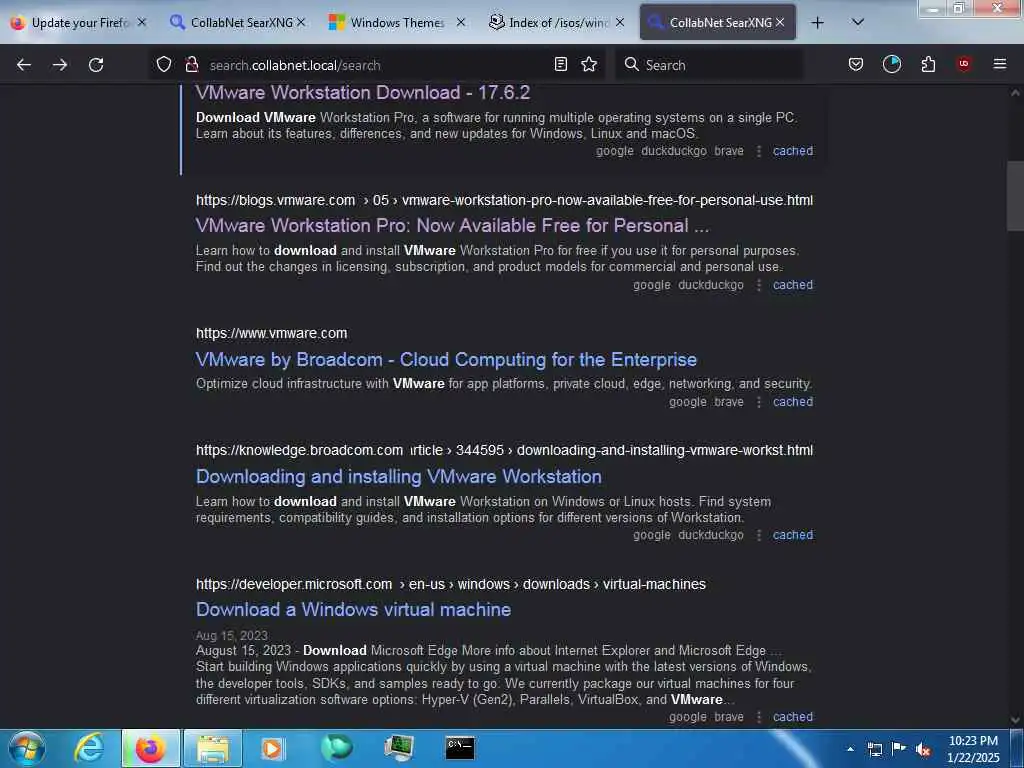Screen dimensions: 1024x768
Task: Open Action Center flag icon
Action: 899,748
